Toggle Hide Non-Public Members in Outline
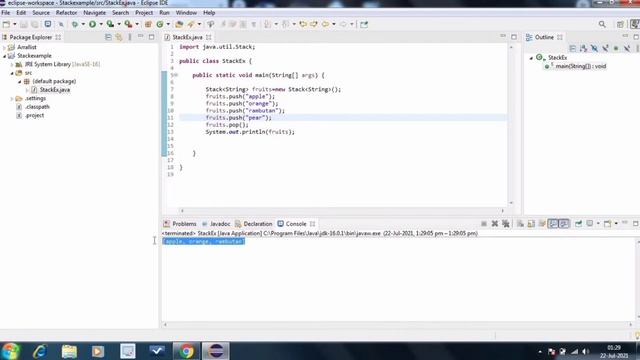640x360 pixels. click(616, 49)
